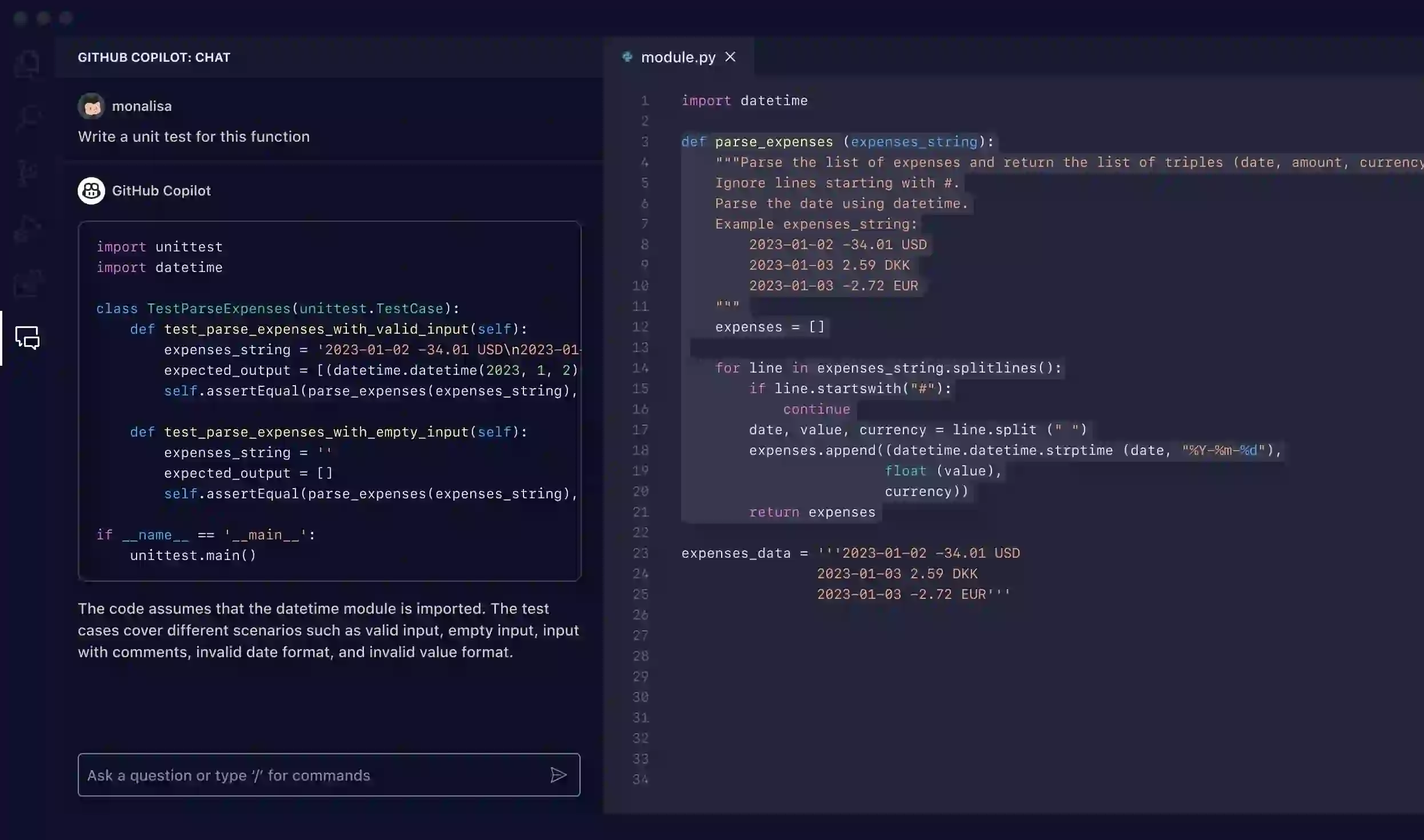Open the GITHUB COPILOT CHAT menu label
Viewport: 1424px width, 840px height.
click(x=154, y=57)
